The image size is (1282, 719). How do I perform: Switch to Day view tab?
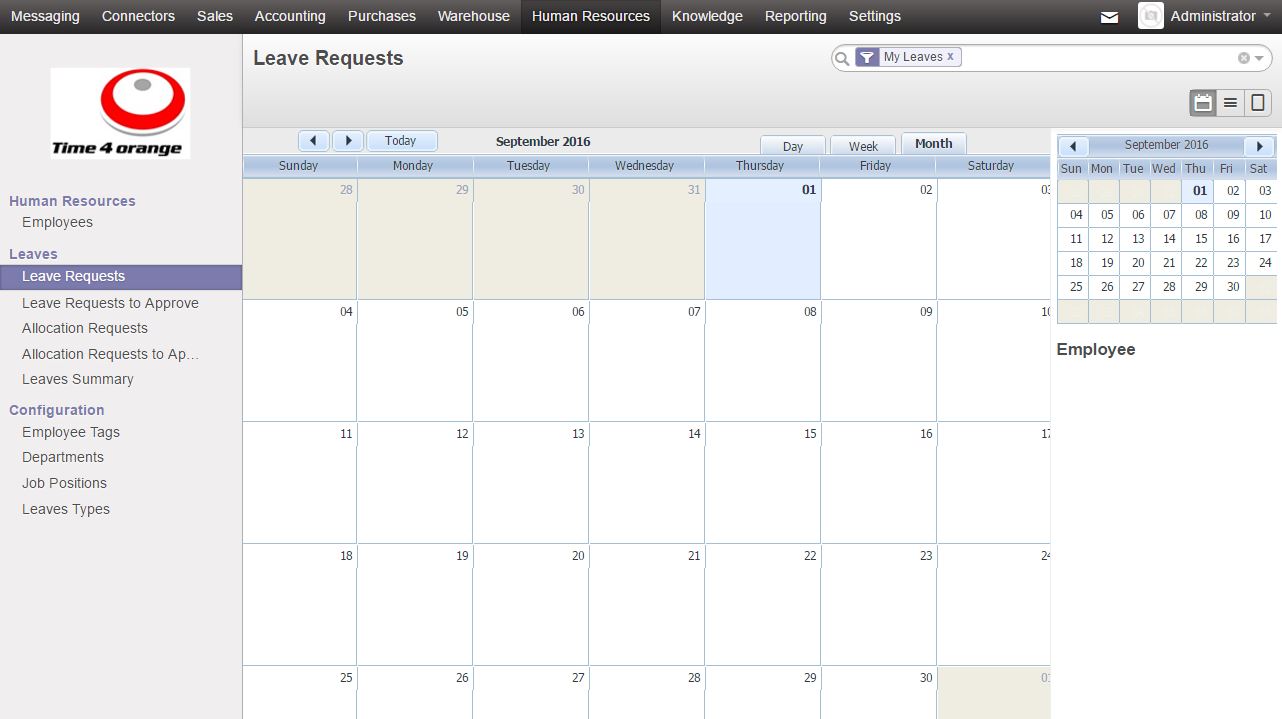tap(793, 145)
